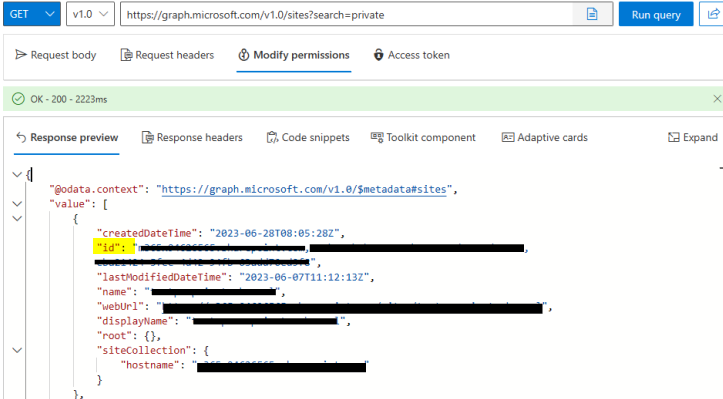Open the Request body tab
Image resolution: width=723 pixels, height=399 pixels.
pyautogui.click(x=56, y=55)
